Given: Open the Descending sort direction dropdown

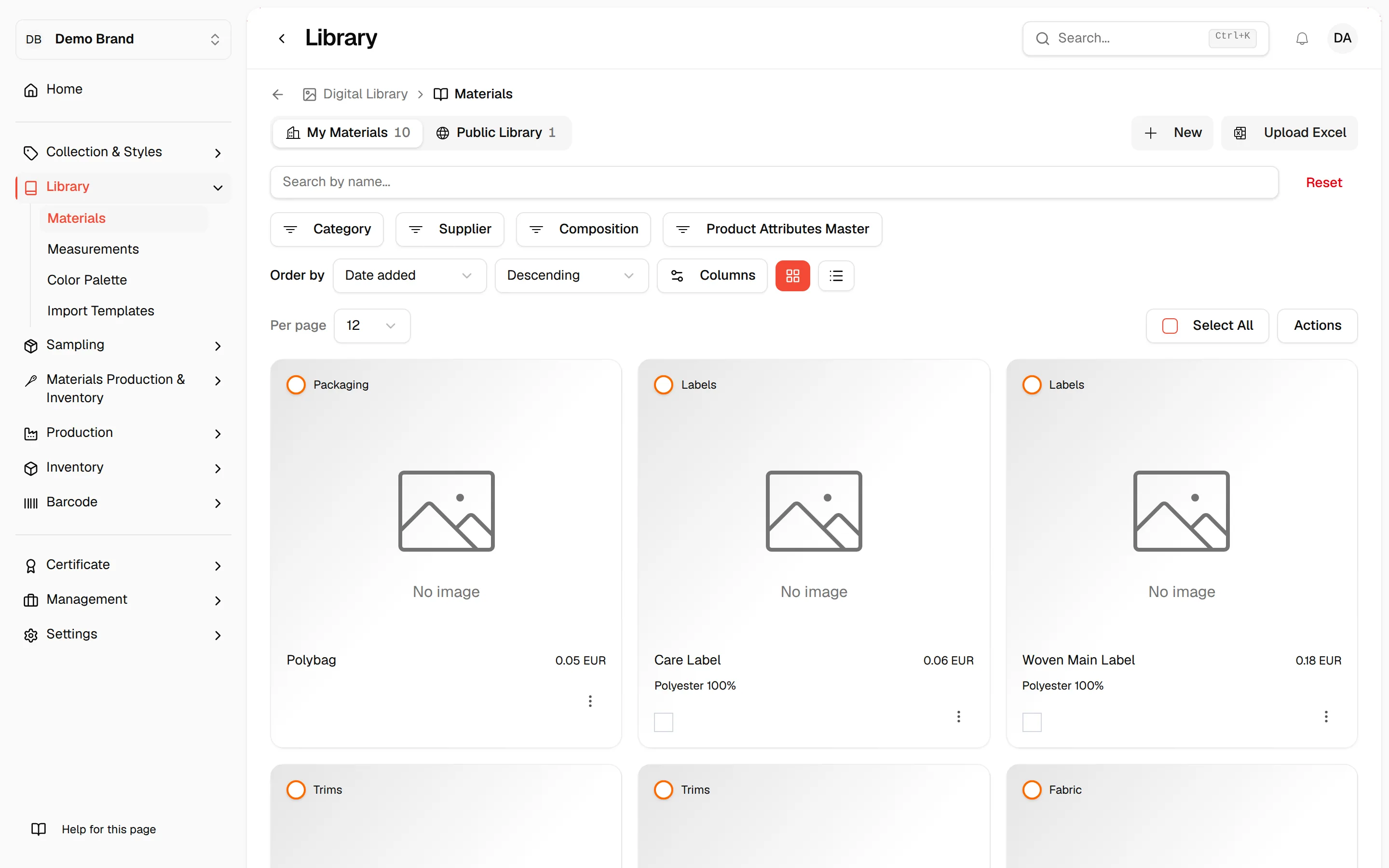Looking at the screenshot, I should point(572,275).
